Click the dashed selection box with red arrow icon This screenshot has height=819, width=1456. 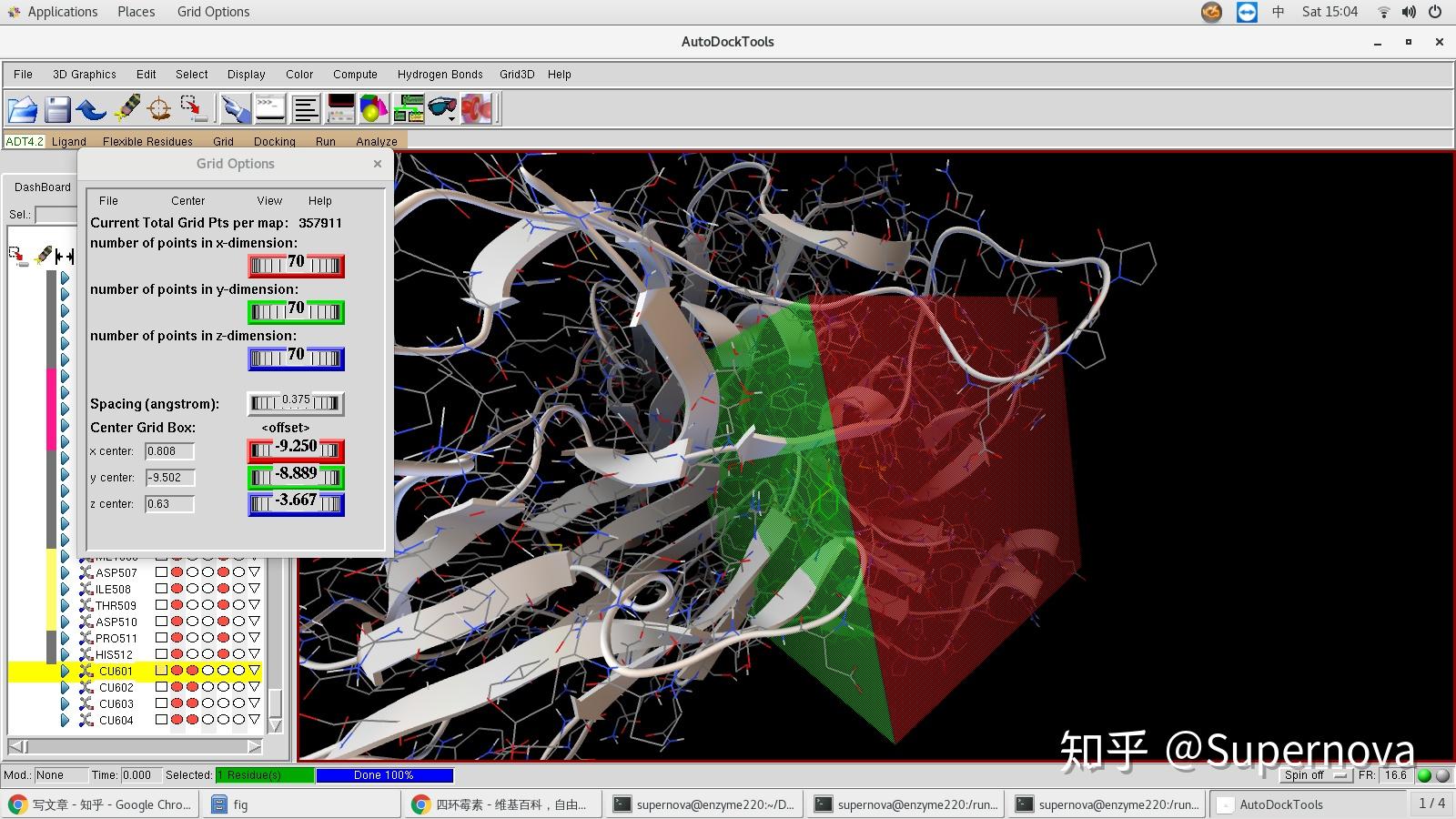click(194, 109)
